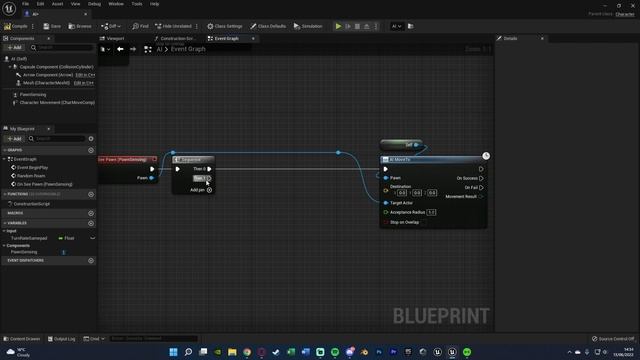Add new graph with Graphs plus icon

pyautogui.click(x=91, y=150)
